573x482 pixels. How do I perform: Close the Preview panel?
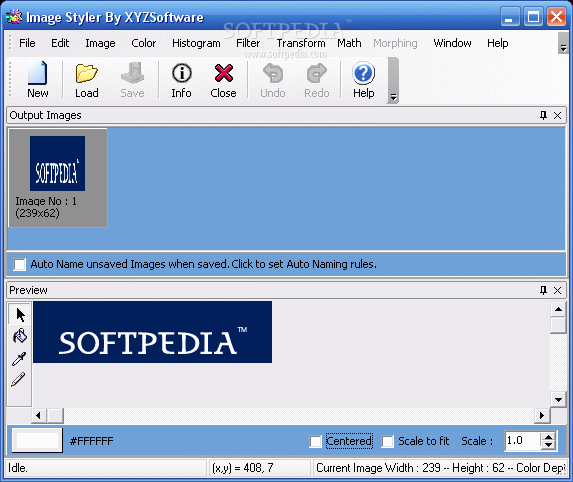557,290
